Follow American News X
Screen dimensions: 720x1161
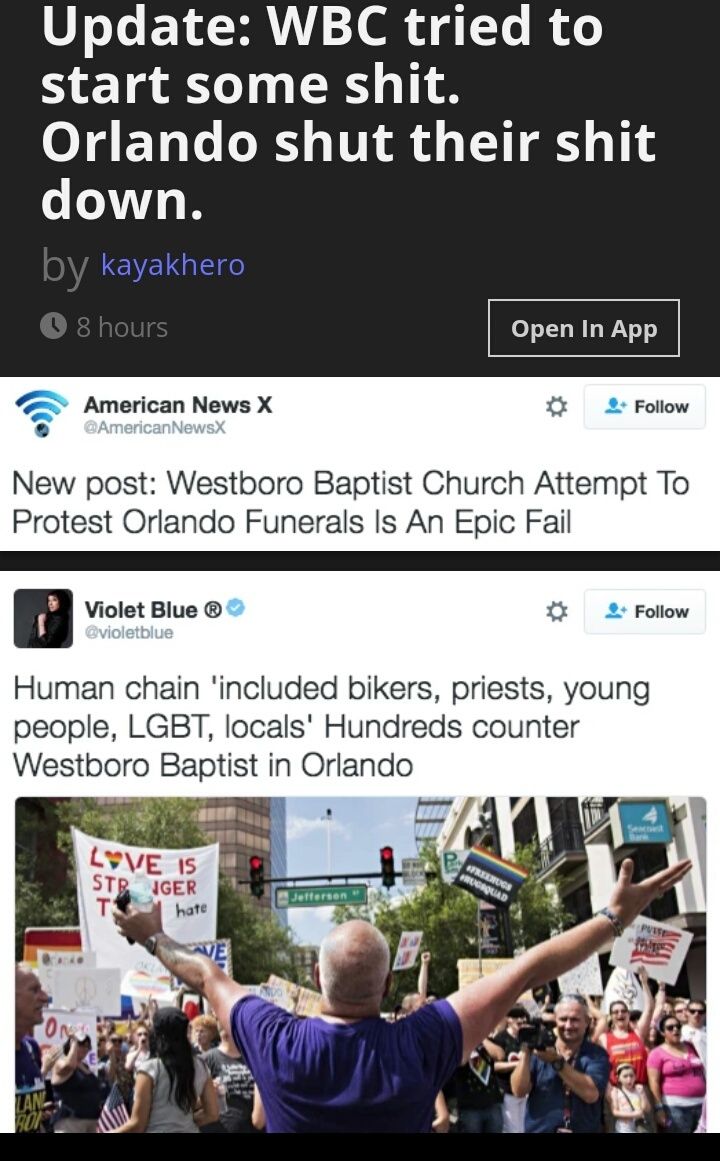[x=644, y=406]
